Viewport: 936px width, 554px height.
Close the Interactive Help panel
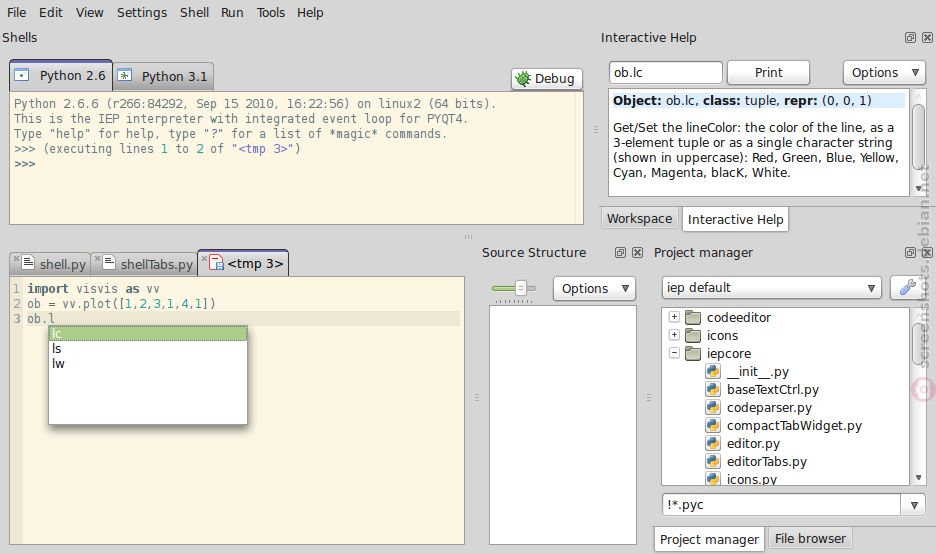click(x=927, y=38)
